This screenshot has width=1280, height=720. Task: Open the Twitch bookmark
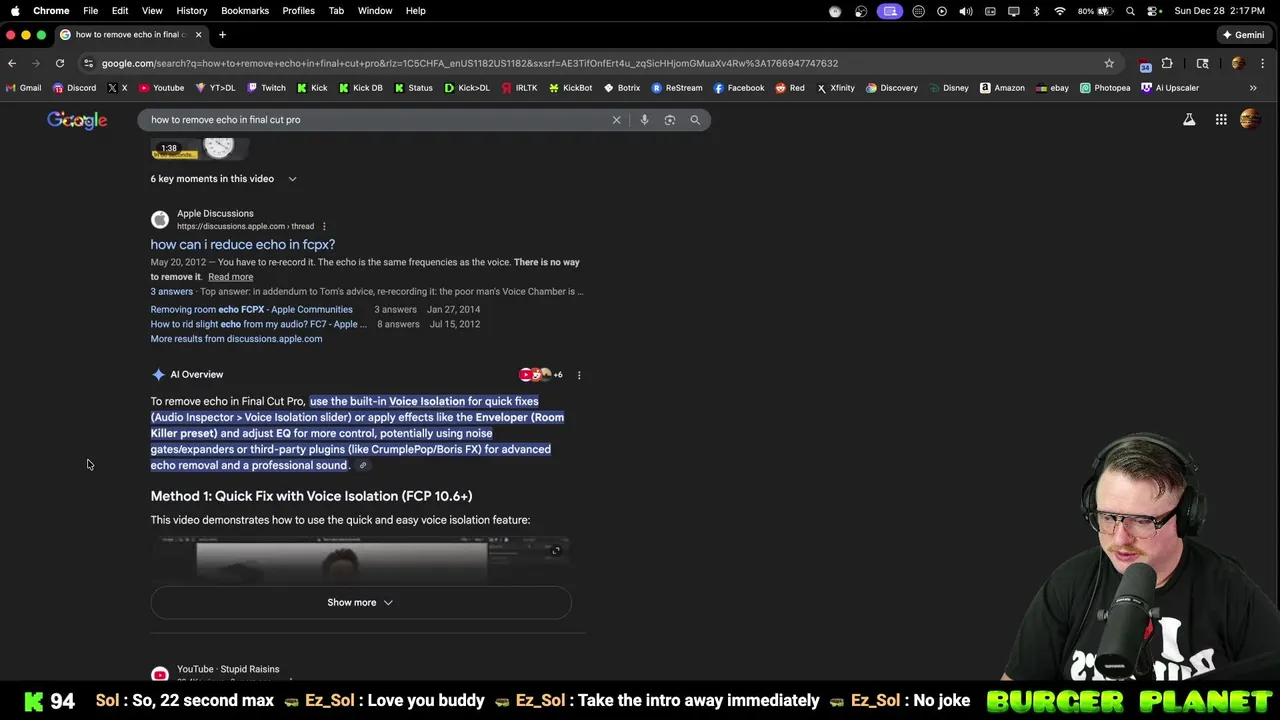tap(266, 88)
